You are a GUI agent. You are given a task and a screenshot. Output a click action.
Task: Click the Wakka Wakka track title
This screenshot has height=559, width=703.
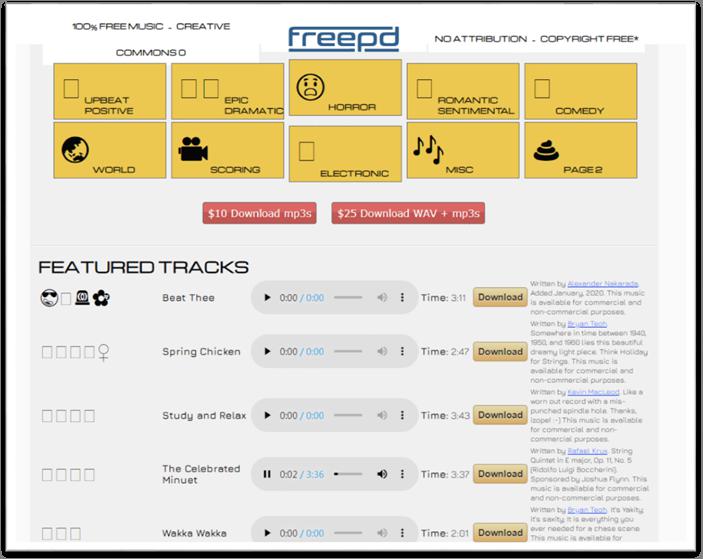click(x=194, y=533)
